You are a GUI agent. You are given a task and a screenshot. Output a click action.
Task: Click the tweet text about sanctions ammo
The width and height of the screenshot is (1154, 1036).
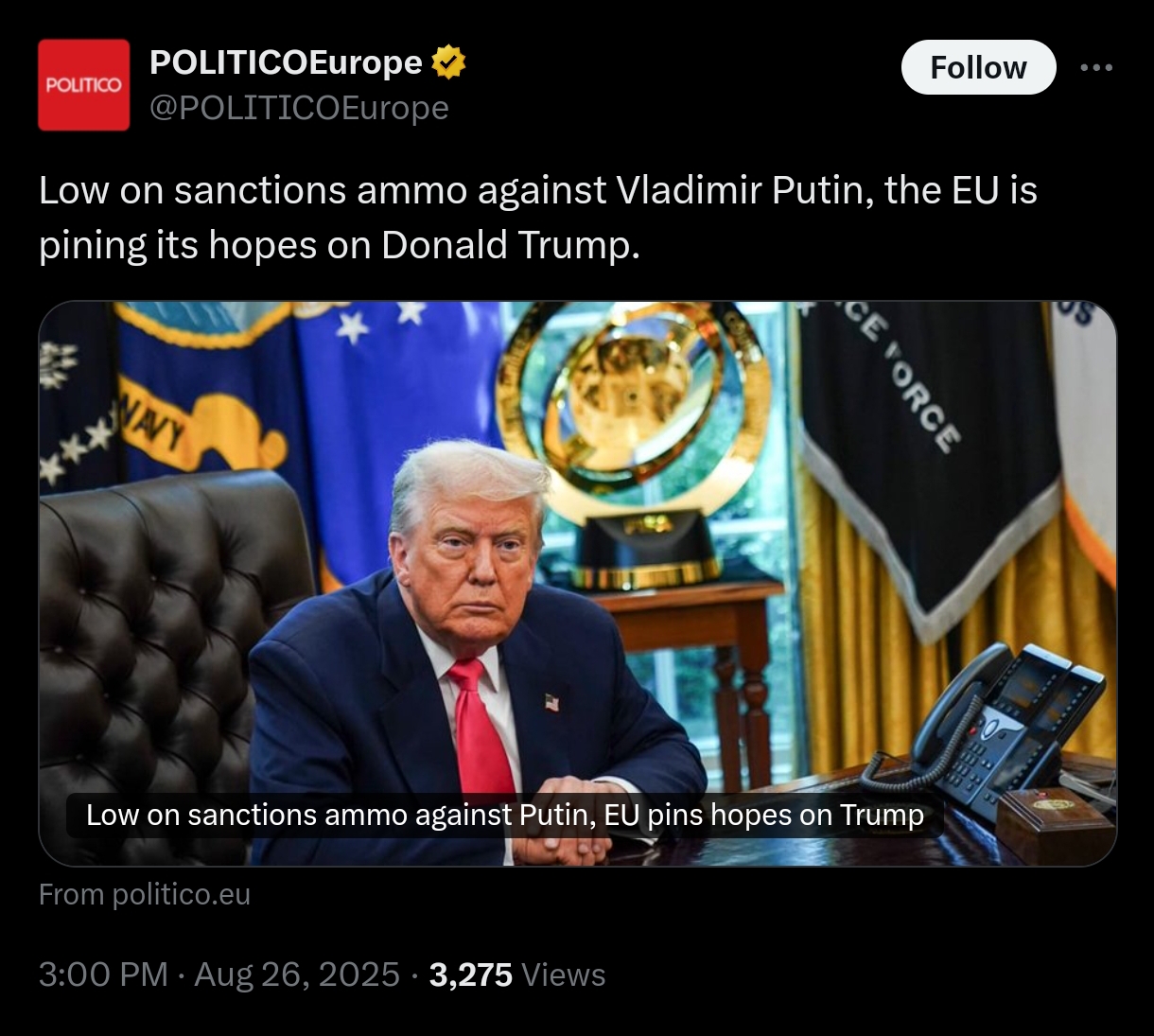pos(537,218)
